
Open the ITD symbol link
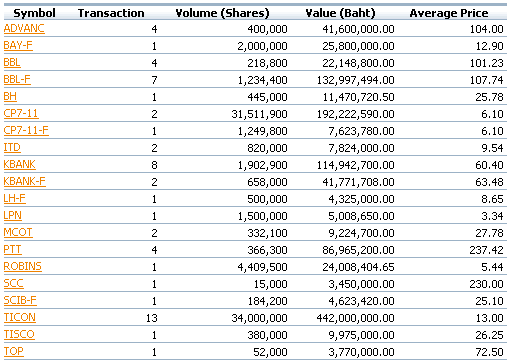click(x=12, y=148)
